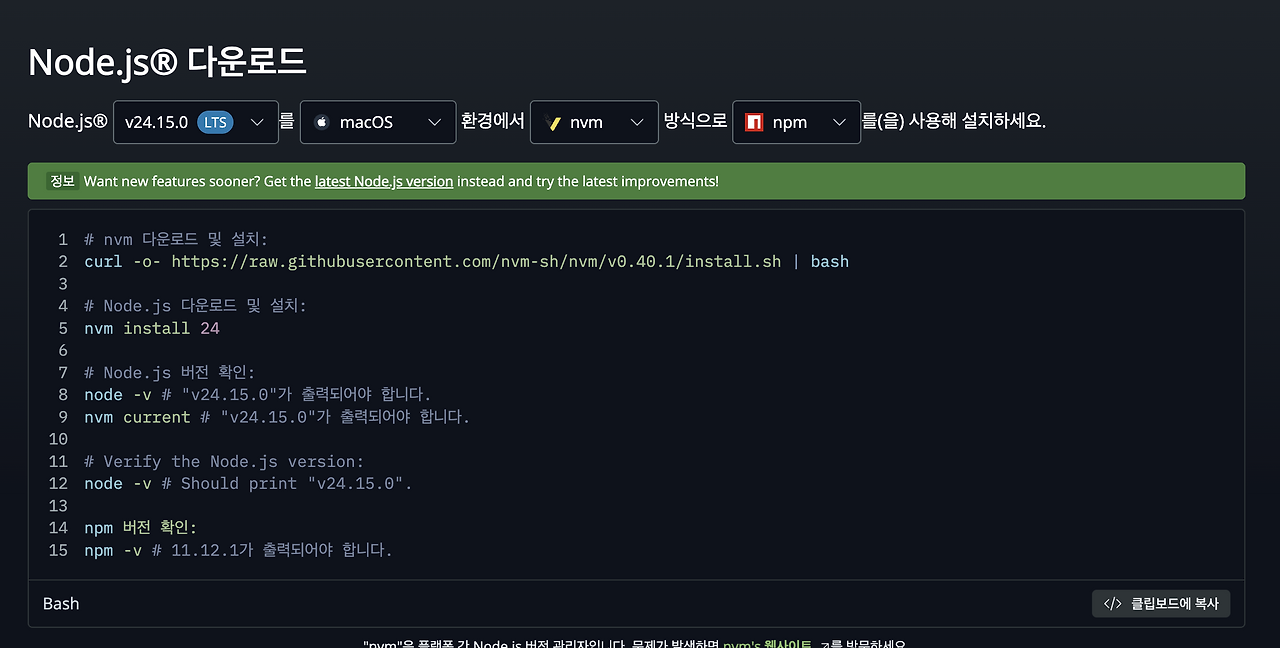Image resolution: width=1280 pixels, height=648 pixels.
Task: Click the Bash language label
Action: tap(61, 603)
